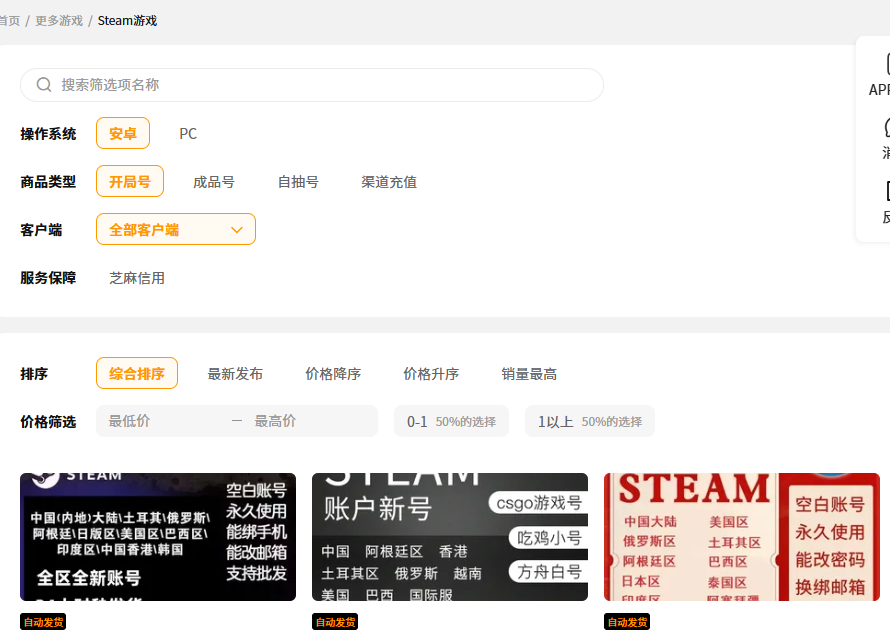
Task: Select PC operating system option
Action: tap(188, 133)
